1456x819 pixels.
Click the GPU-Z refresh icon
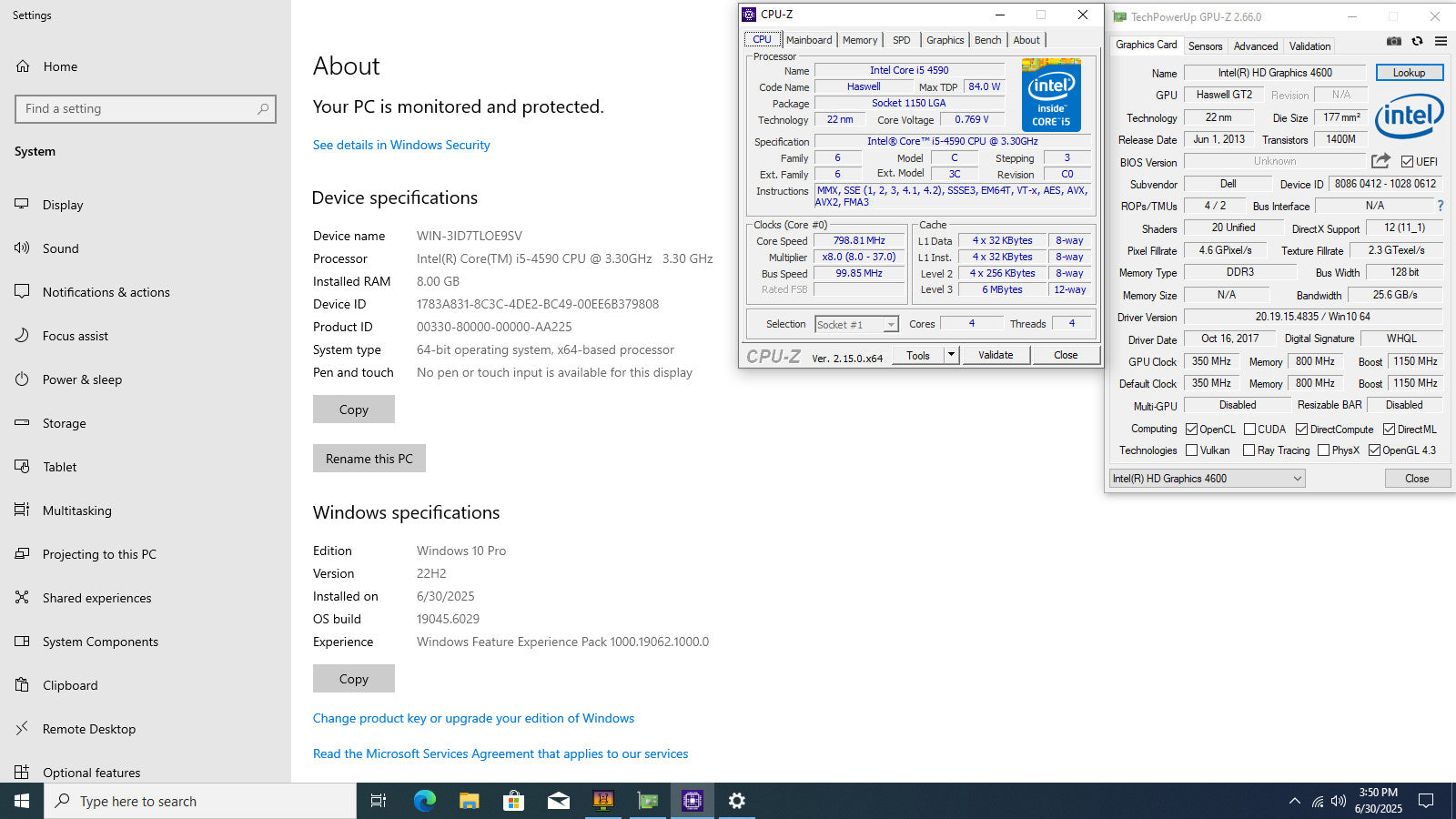coord(1417,41)
